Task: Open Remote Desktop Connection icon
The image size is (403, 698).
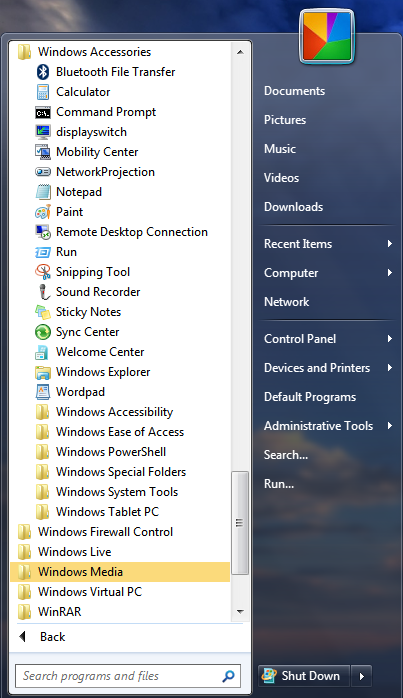Action: [x=43, y=232]
